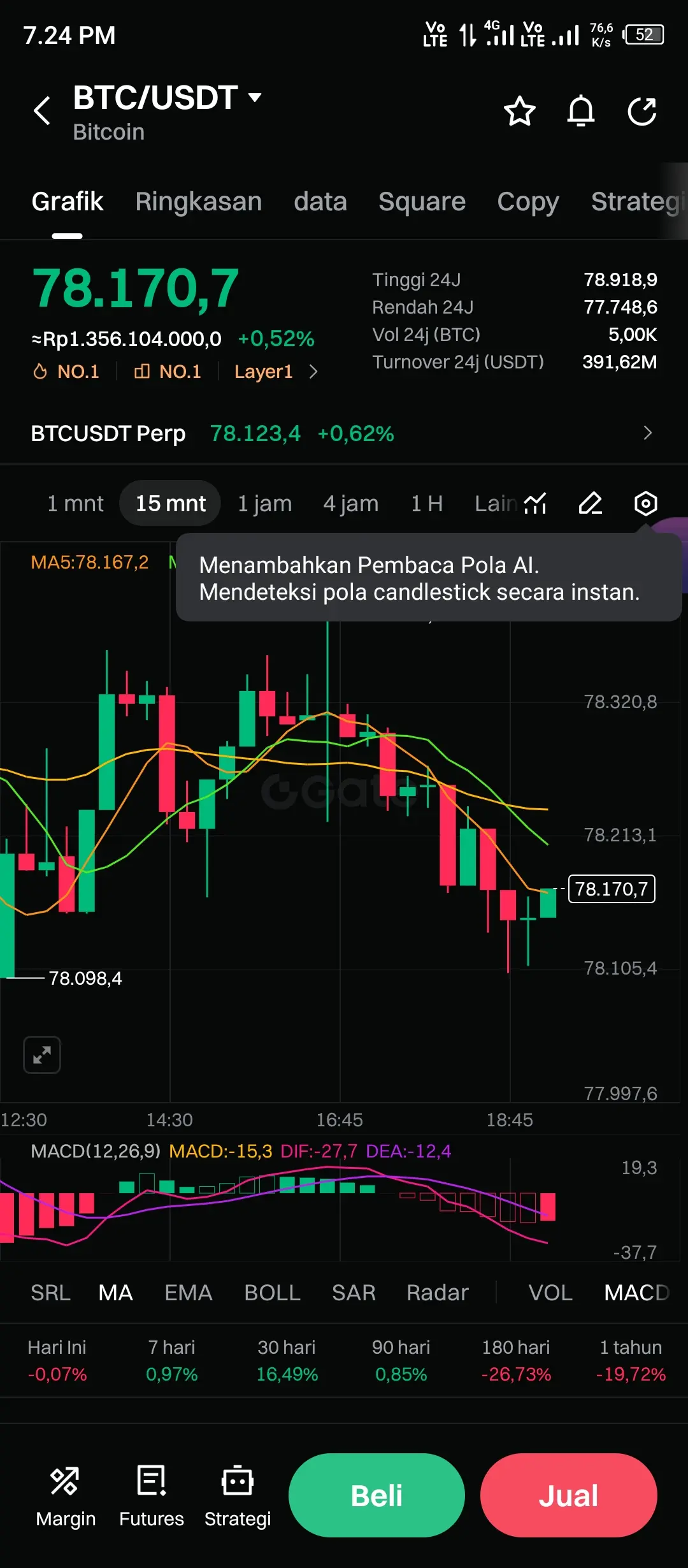Open Lain more timeframes dropdown
Image resolution: width=688 pixels, height=1568 pixels.
coord(496,504)
